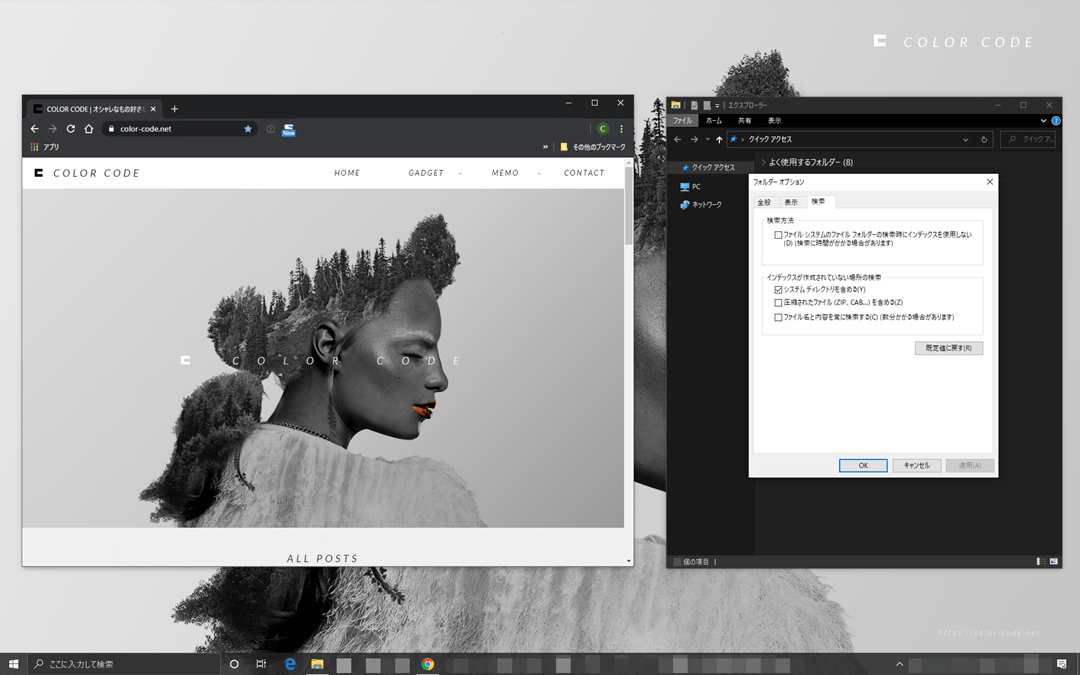Close the COLOR CODE Chrome tab
Screen dimensions: 1080x675
click(x=153, y=109)
